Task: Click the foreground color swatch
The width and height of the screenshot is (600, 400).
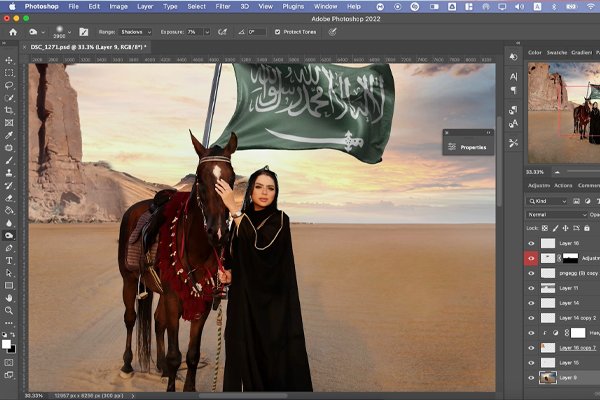Action: (x=6, y=344)
